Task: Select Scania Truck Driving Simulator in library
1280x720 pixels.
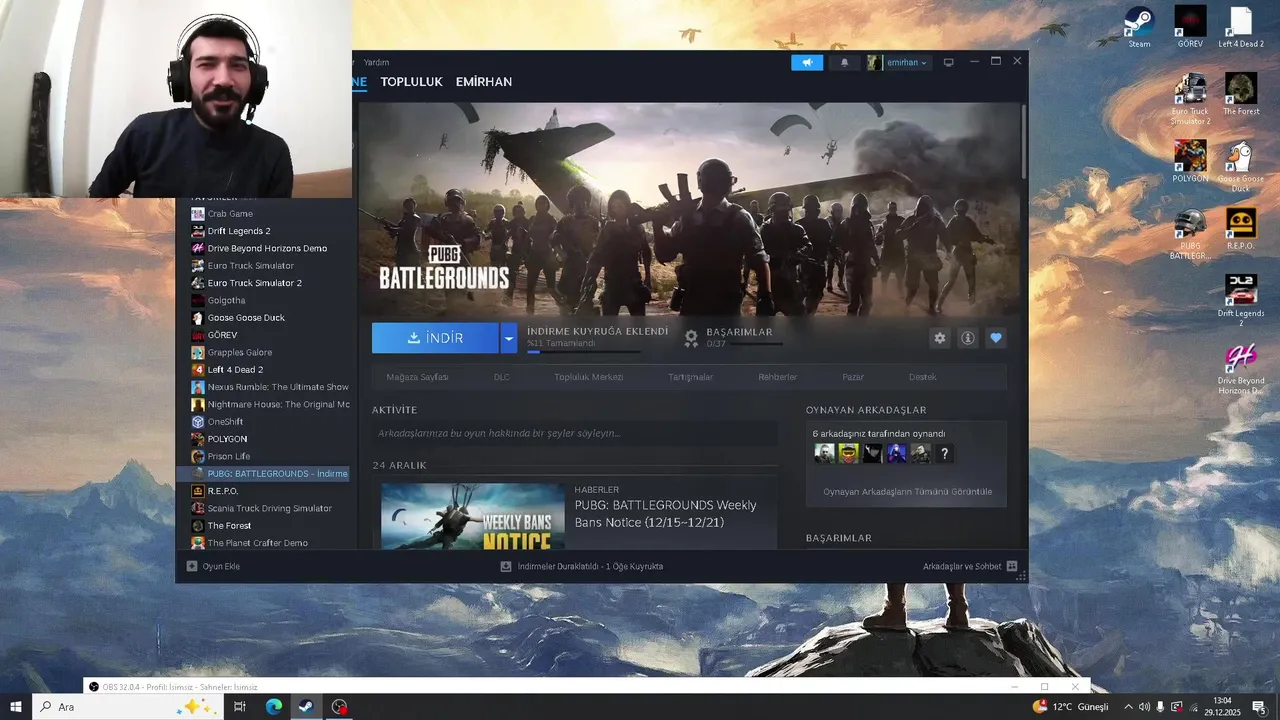Action: [269, 508]
